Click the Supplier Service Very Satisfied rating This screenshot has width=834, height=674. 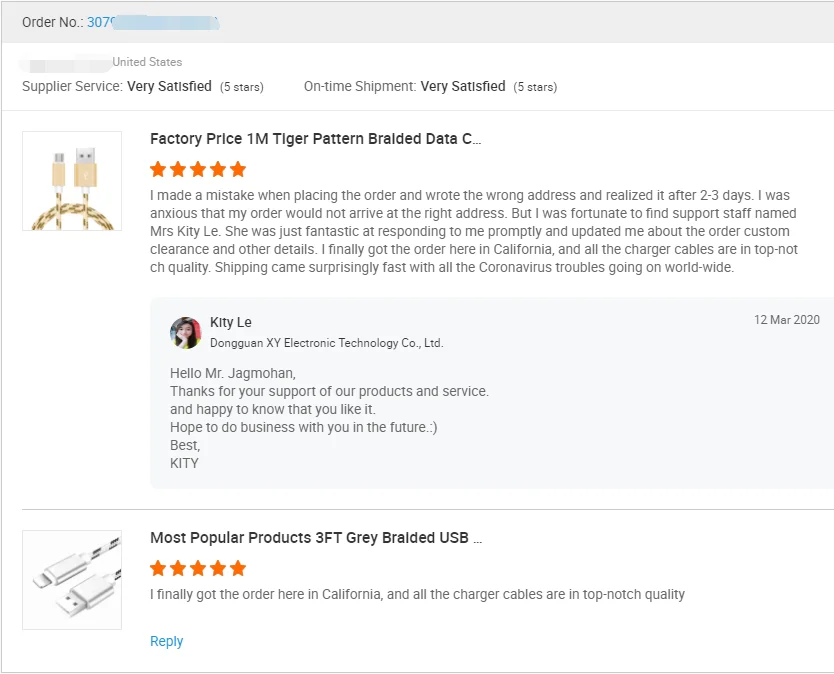tap(178, 87)
